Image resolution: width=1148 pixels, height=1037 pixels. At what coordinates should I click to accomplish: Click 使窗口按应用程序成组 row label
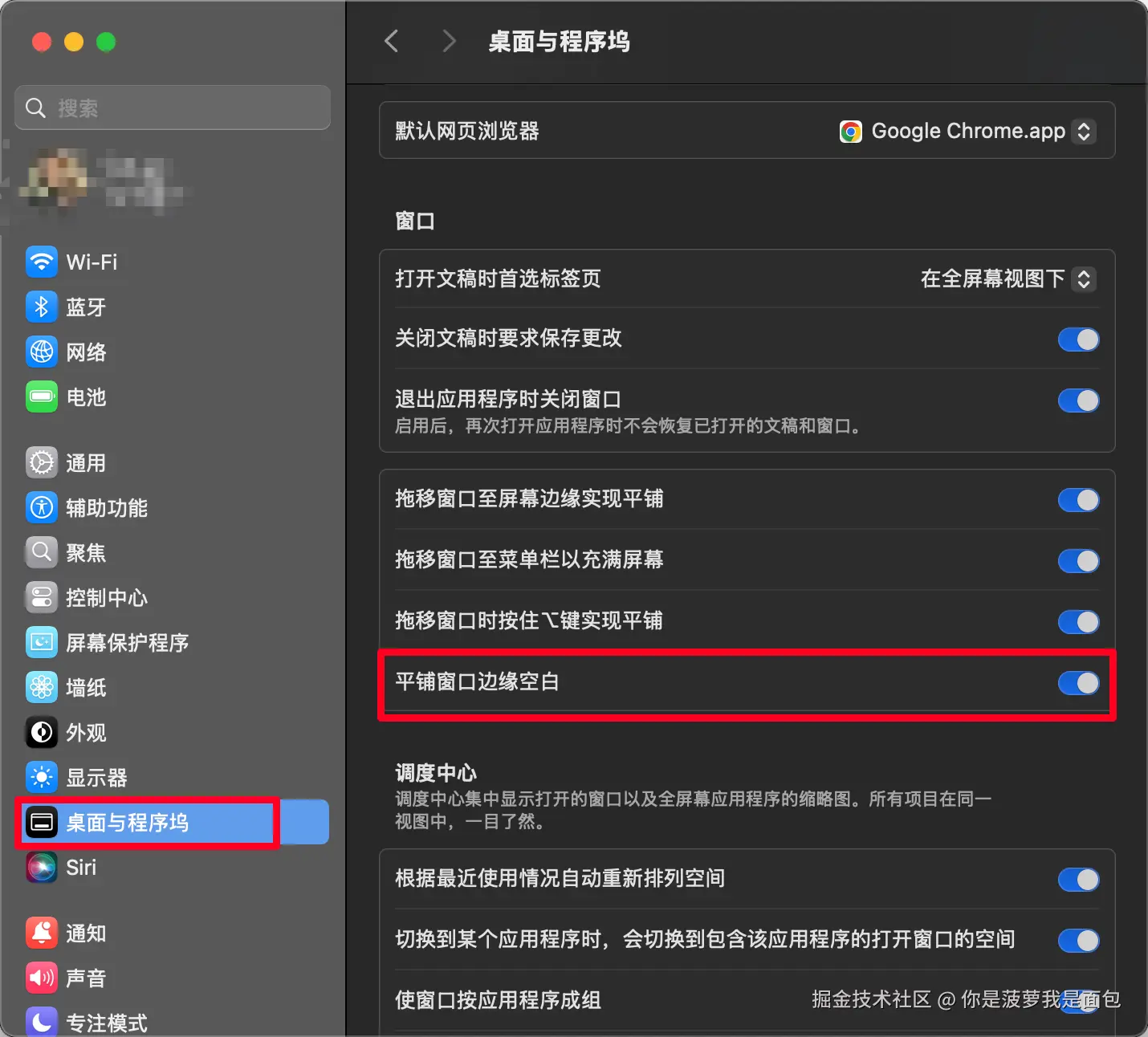(498, 1000)
